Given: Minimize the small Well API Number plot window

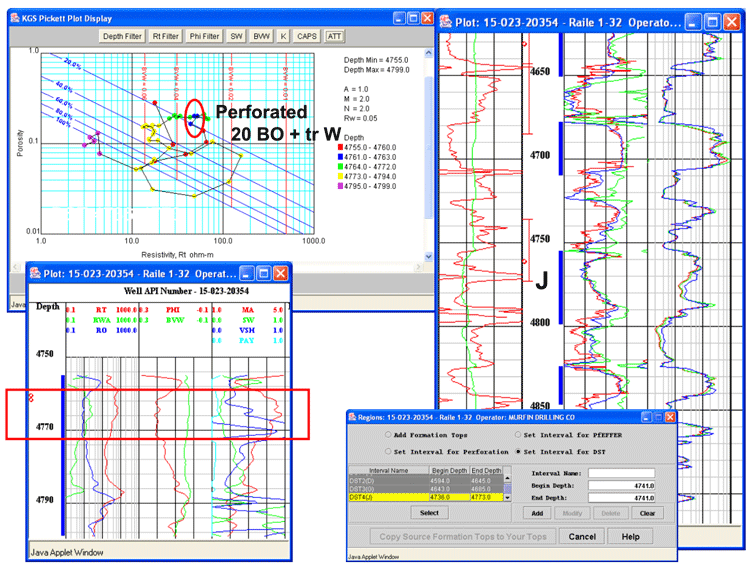Looking at the screenshot, I should click(247, 273).
